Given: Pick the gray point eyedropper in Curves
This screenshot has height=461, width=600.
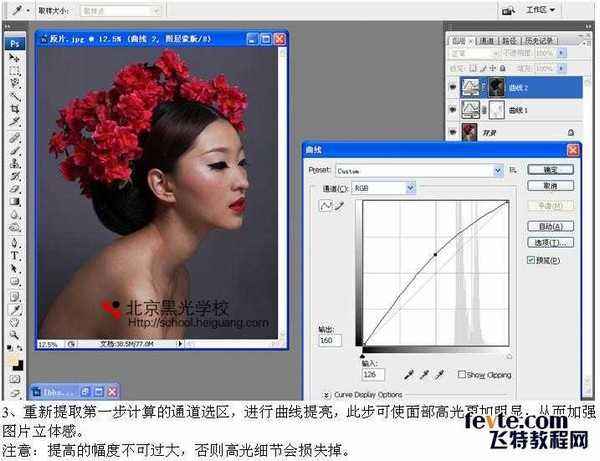Looking at the screenshot, I should click(x=424, y=375).
